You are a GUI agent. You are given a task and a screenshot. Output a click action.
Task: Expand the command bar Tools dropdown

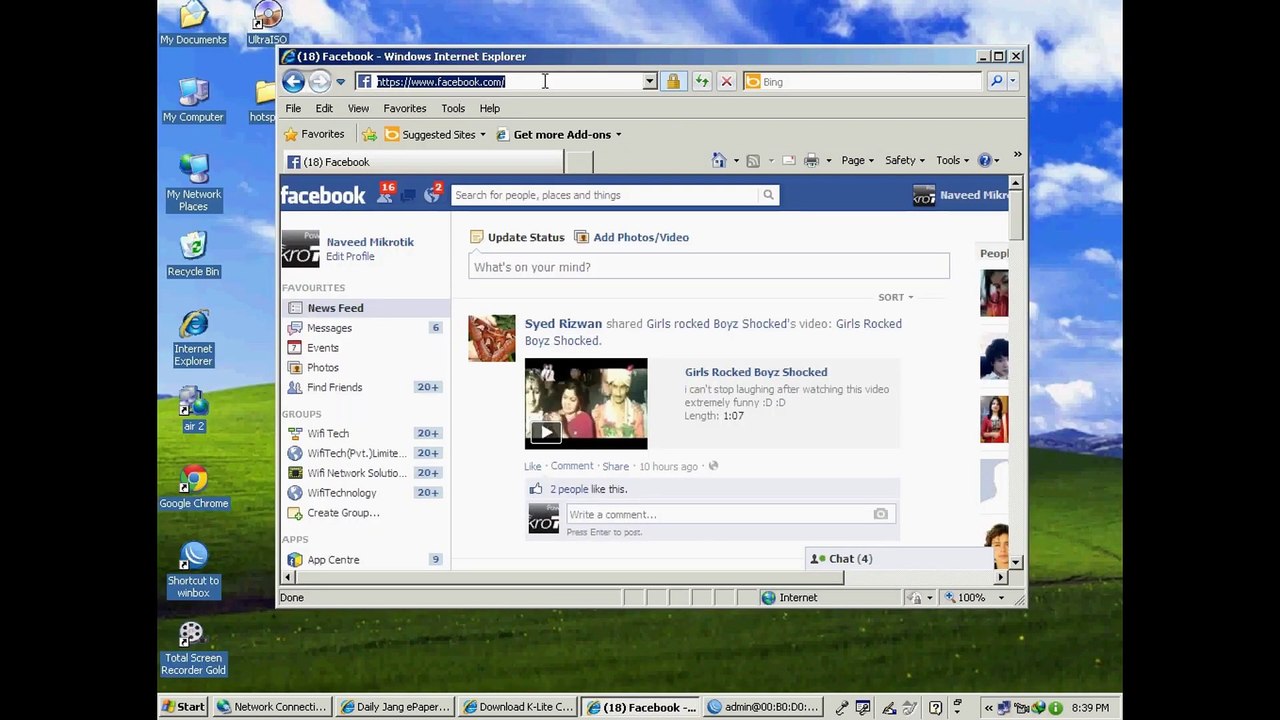952,160
